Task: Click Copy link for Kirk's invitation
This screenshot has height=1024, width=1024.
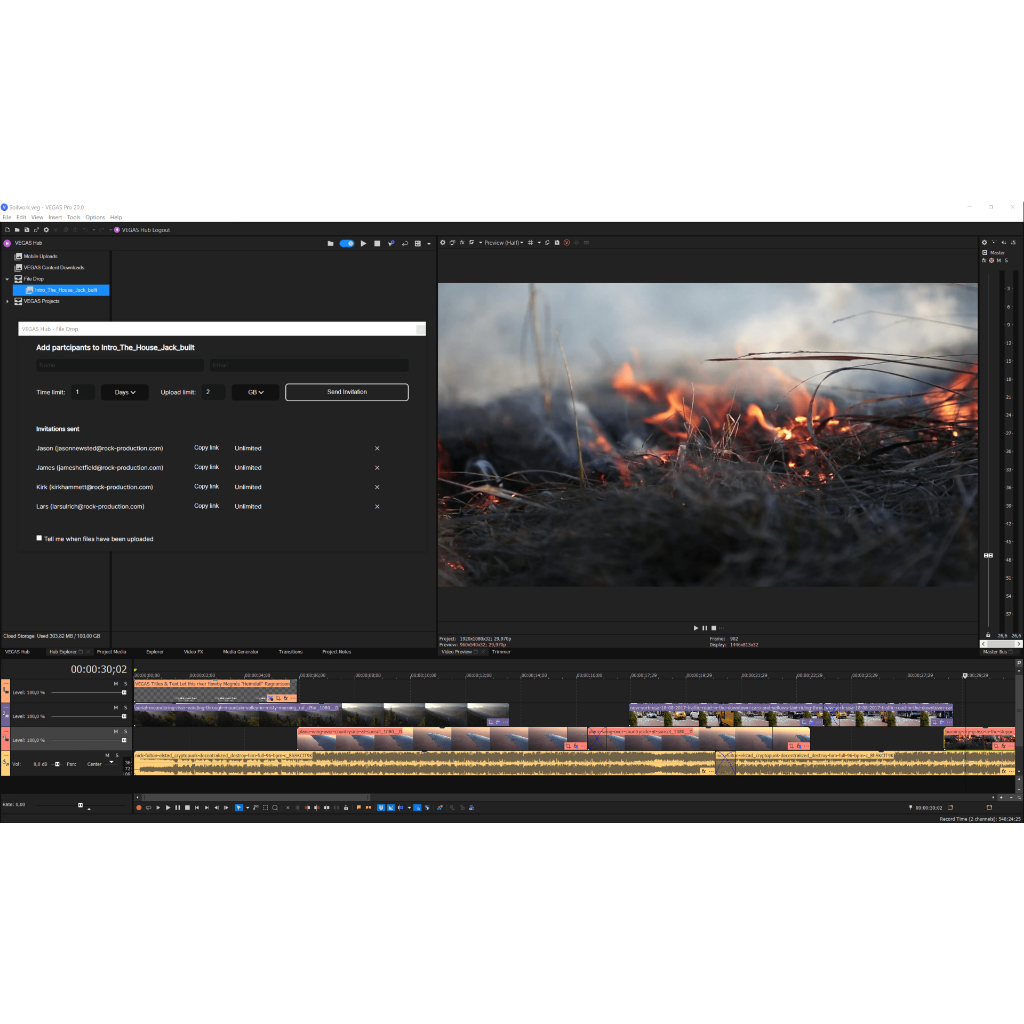Action: 206,487
